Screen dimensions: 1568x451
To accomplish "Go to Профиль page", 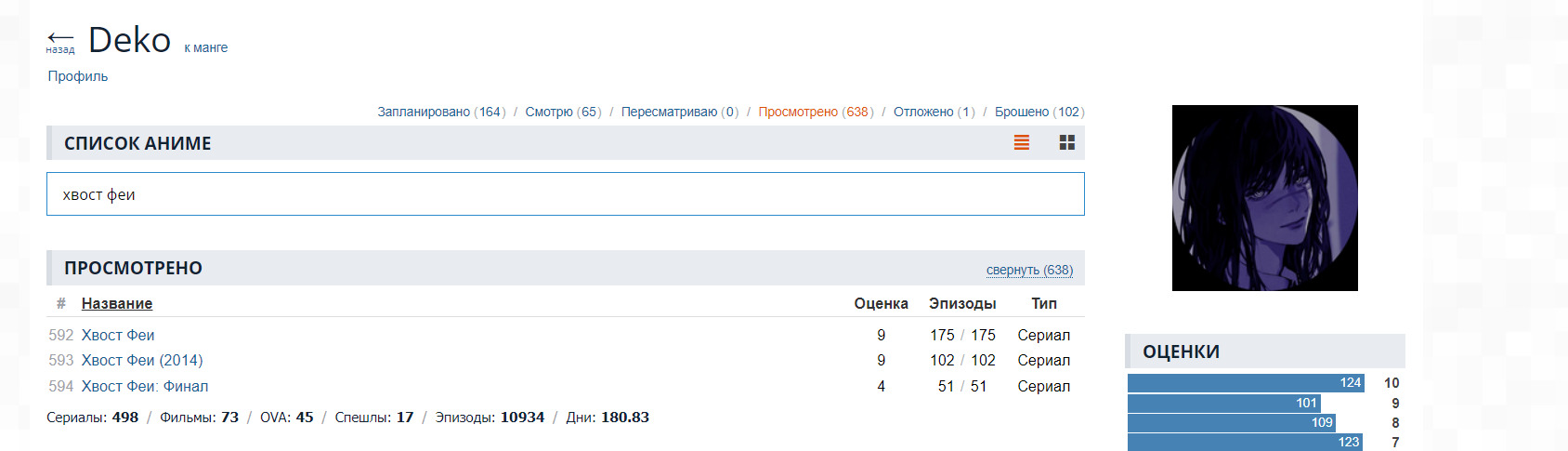I will tap(78, 76).
